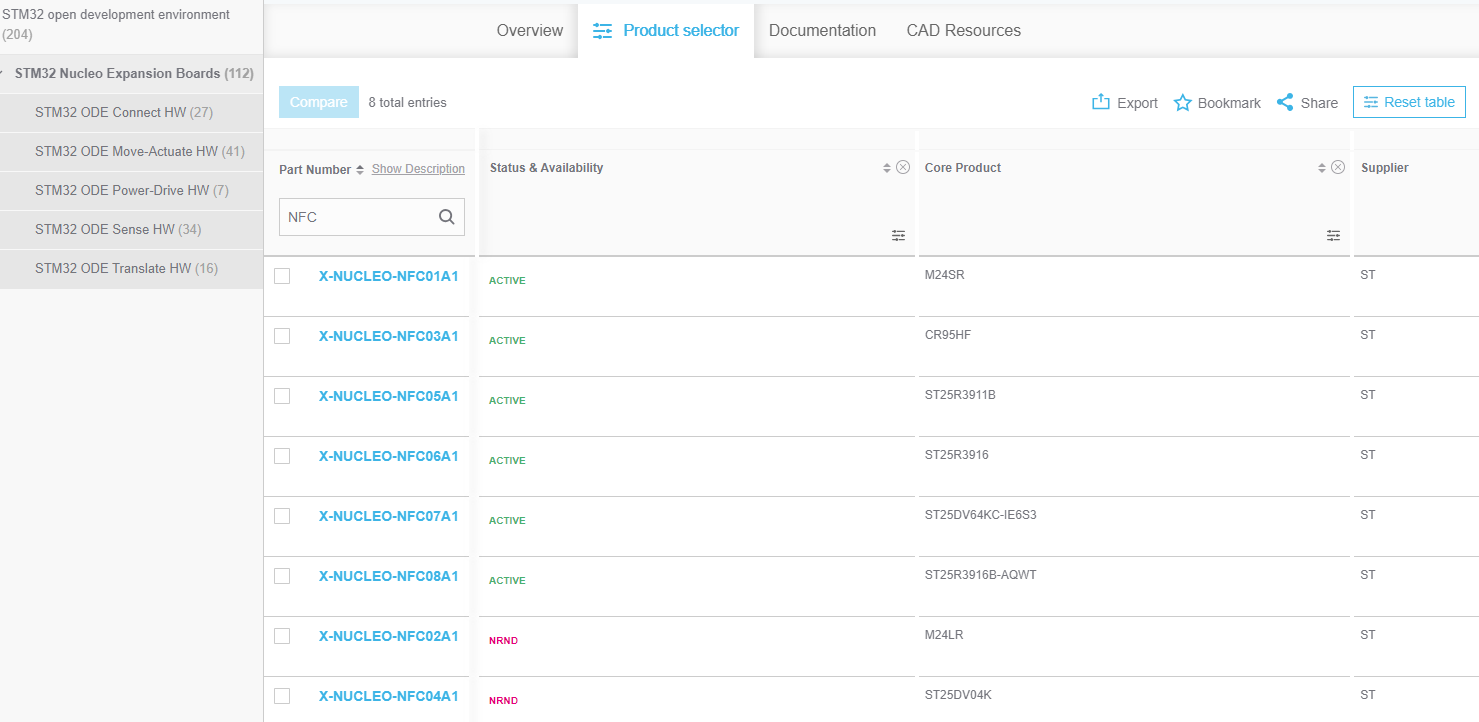Sort the Core Product column

coord(1322,168)
